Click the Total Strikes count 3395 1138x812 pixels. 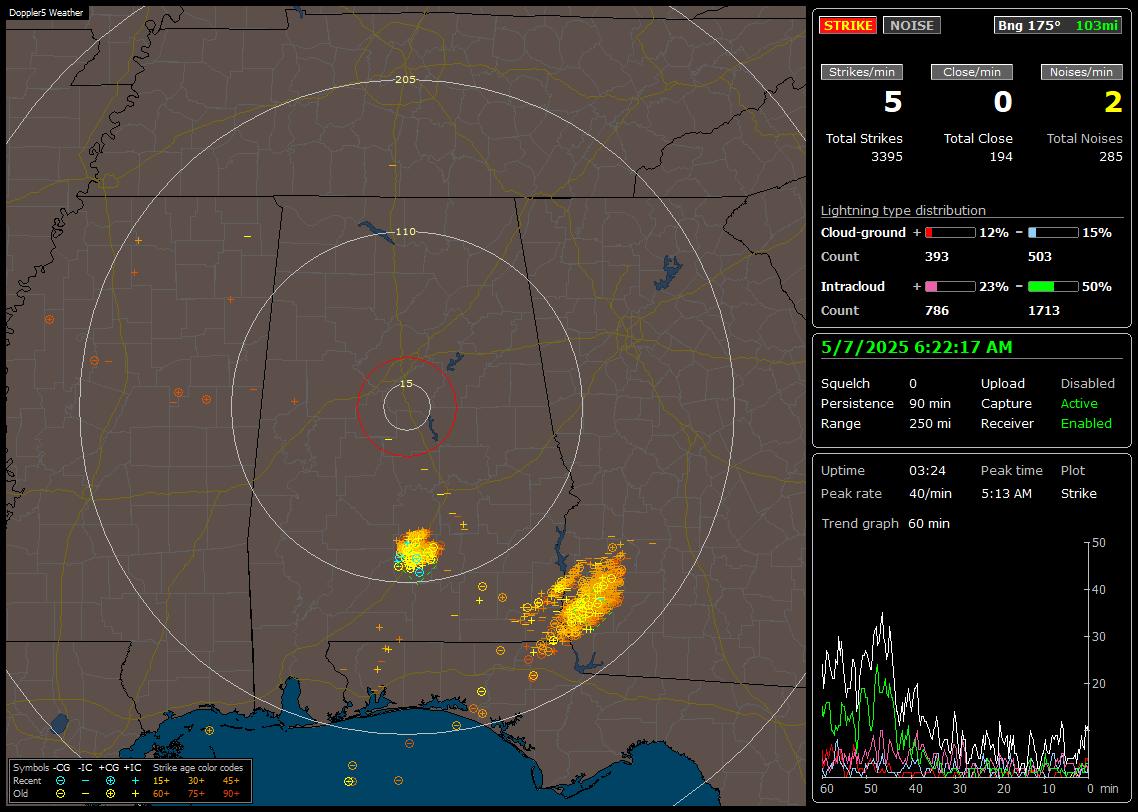coord(887,157)
